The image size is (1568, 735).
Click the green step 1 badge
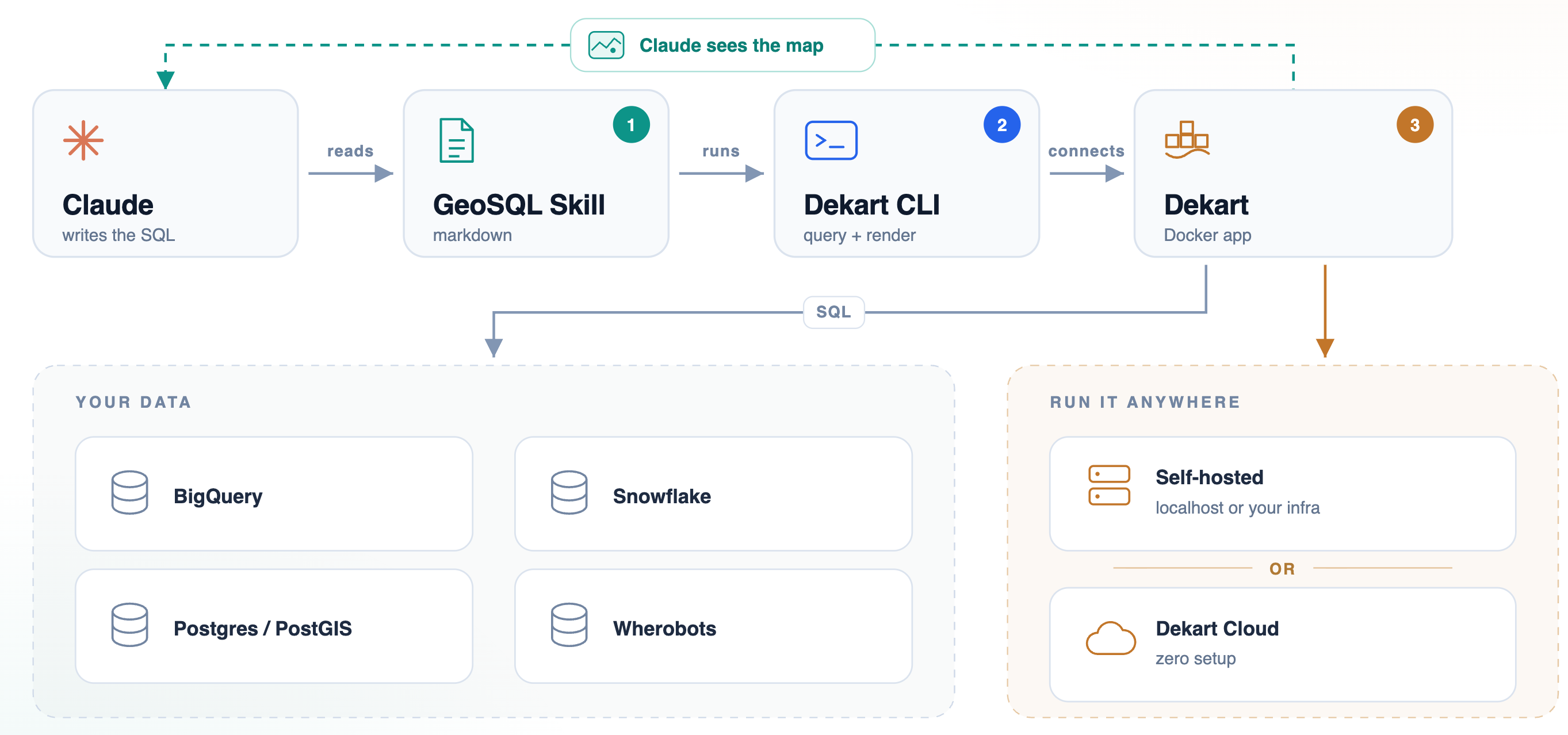[x=631, y=125]
